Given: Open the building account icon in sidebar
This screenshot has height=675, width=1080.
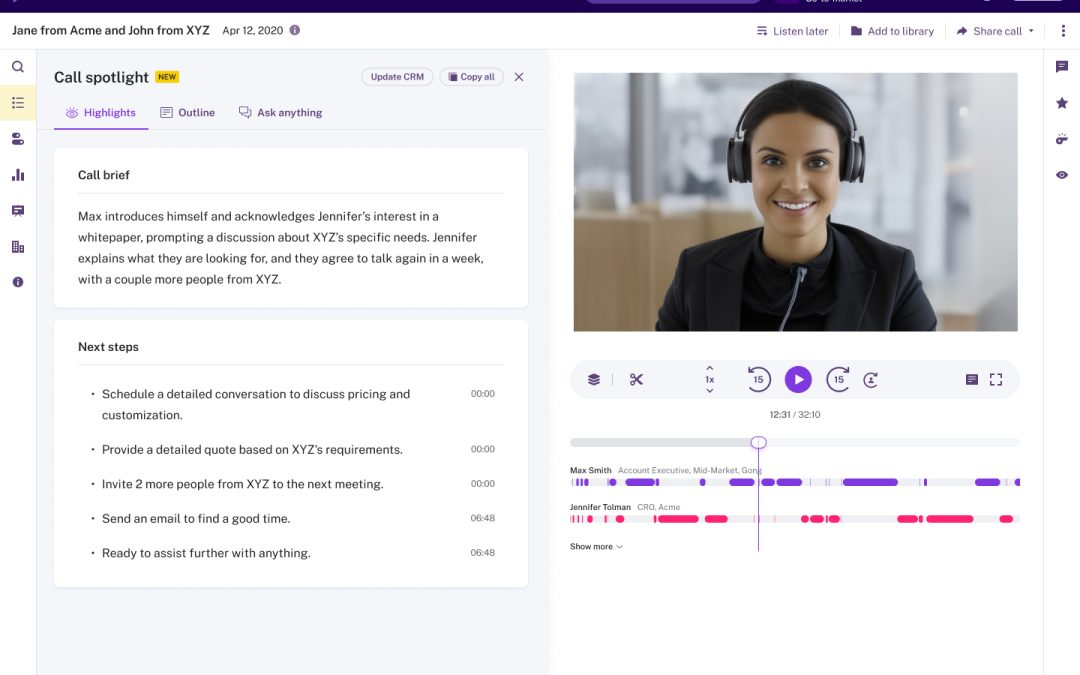Looking at the screenshot, I should pos(18,247).
